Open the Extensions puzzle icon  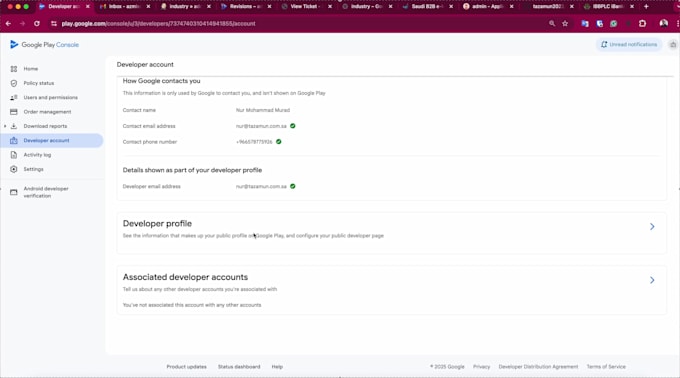coord(642,23)
